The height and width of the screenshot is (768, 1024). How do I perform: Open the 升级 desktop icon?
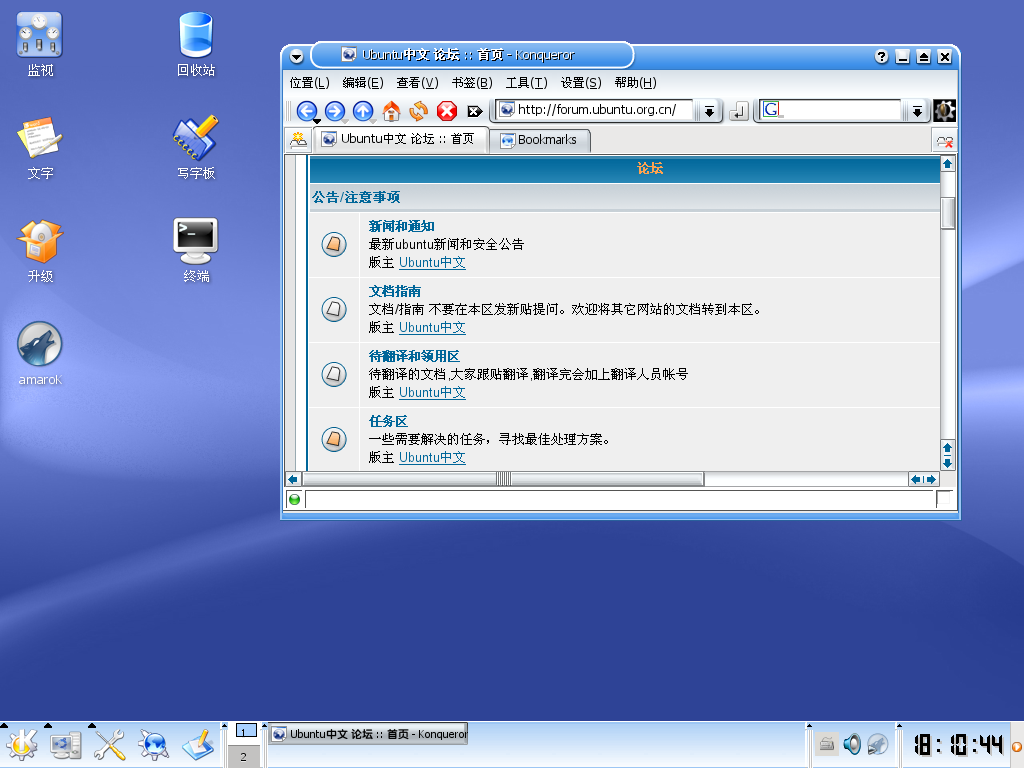pyautogui.click(x=40, y=251)
